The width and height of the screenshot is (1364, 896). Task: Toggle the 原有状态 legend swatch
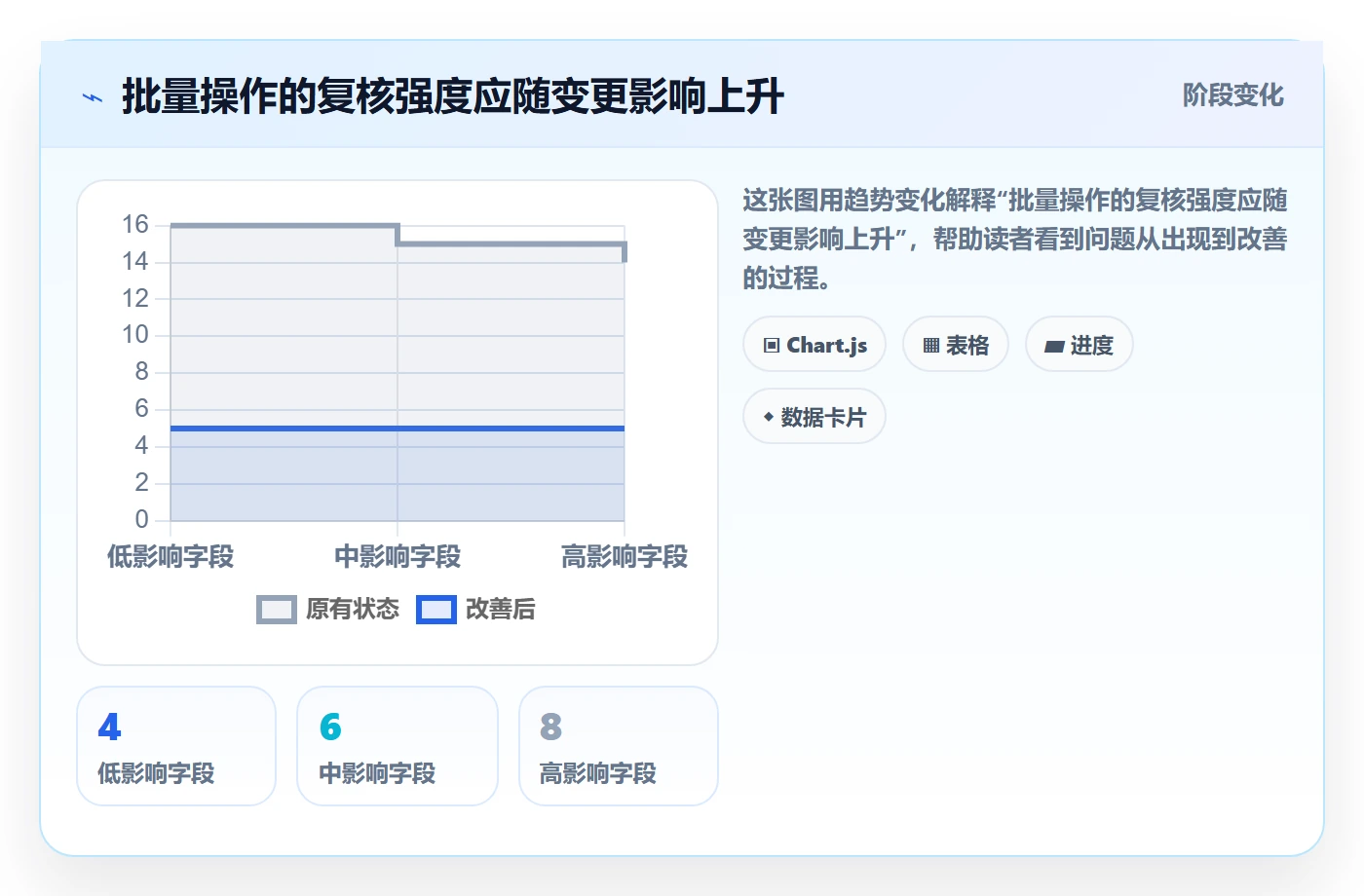click(277, 610)
